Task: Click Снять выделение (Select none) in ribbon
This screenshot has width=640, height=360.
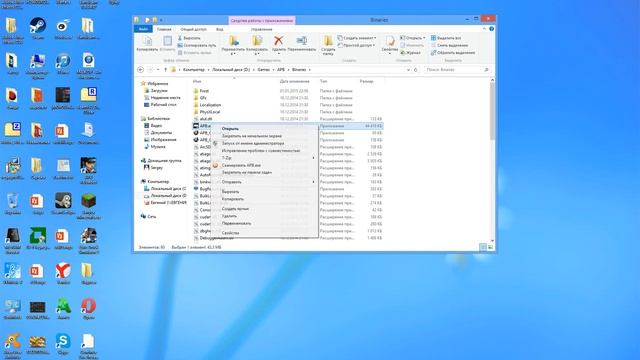Action: pyautogui.click(x=449, y=45)
